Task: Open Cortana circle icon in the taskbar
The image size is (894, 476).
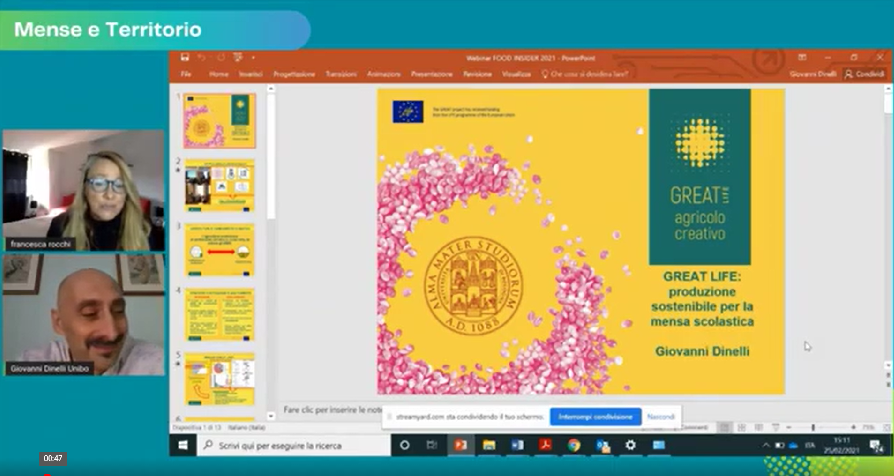Action: click(x=404, y=445)
